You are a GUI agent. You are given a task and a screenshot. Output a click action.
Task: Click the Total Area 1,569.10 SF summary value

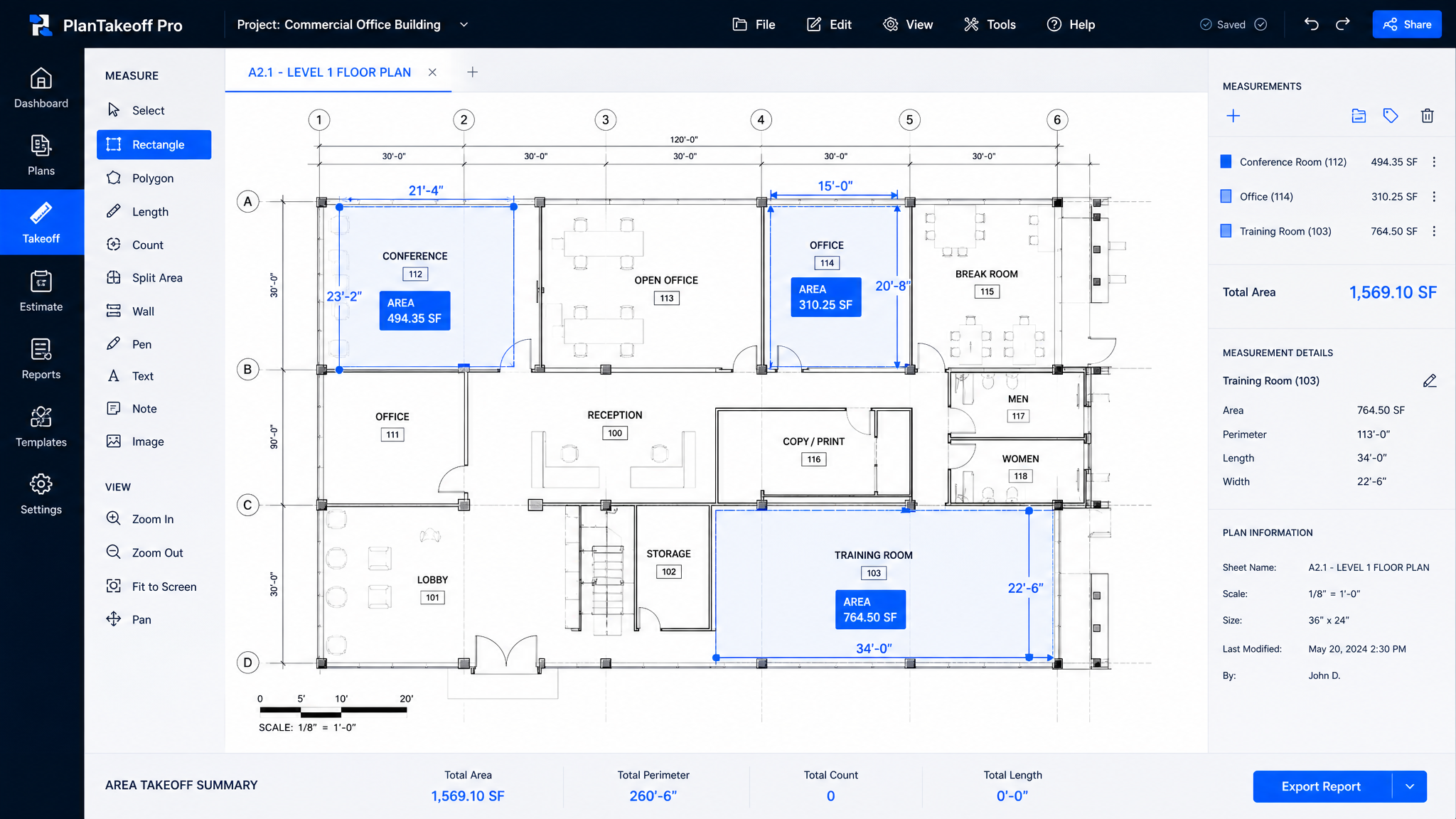[x=468, y=796]
